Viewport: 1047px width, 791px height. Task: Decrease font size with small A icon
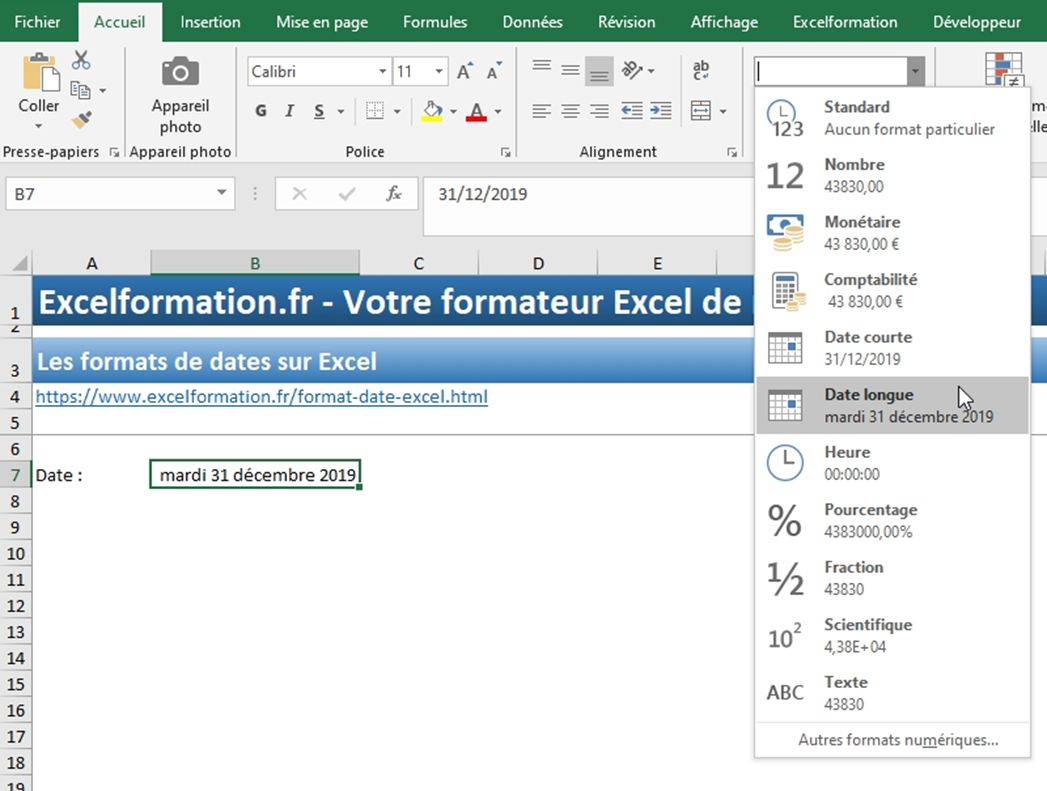click(x=494, y=71)
